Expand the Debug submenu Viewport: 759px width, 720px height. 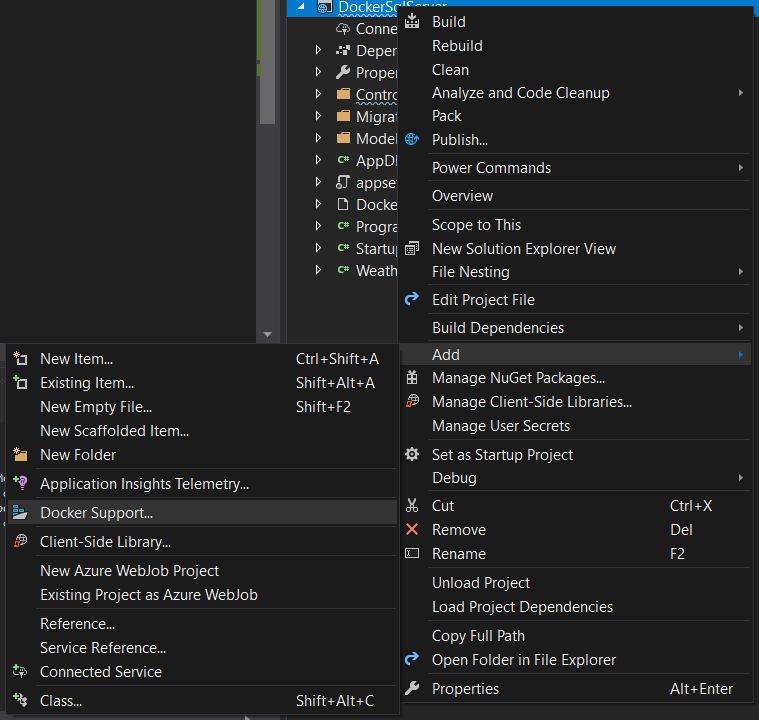tap(740, 478)
